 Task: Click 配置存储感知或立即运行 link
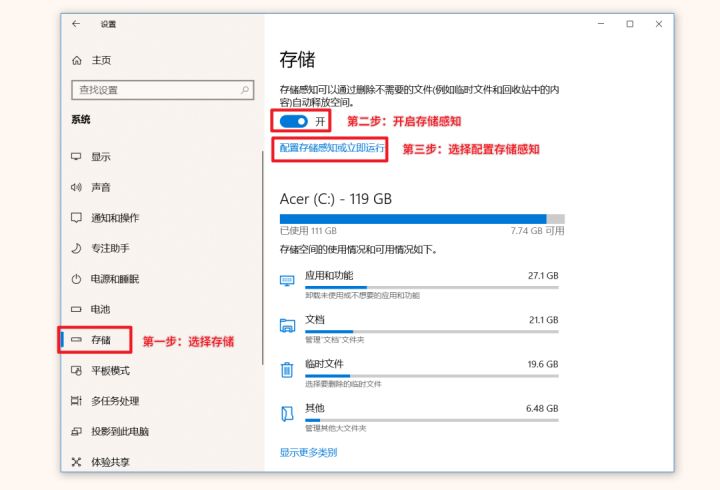click(332, 148)
